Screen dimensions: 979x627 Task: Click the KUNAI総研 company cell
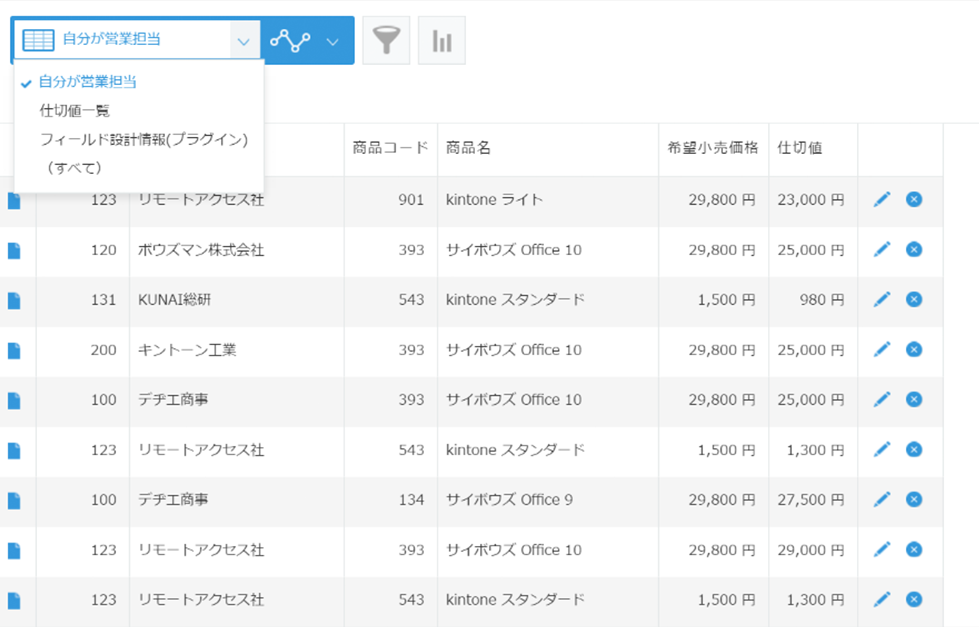[174, 300]
